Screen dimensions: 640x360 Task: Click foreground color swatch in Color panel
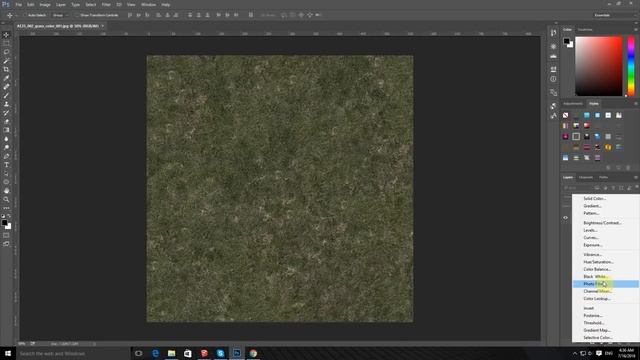(567, 41)
